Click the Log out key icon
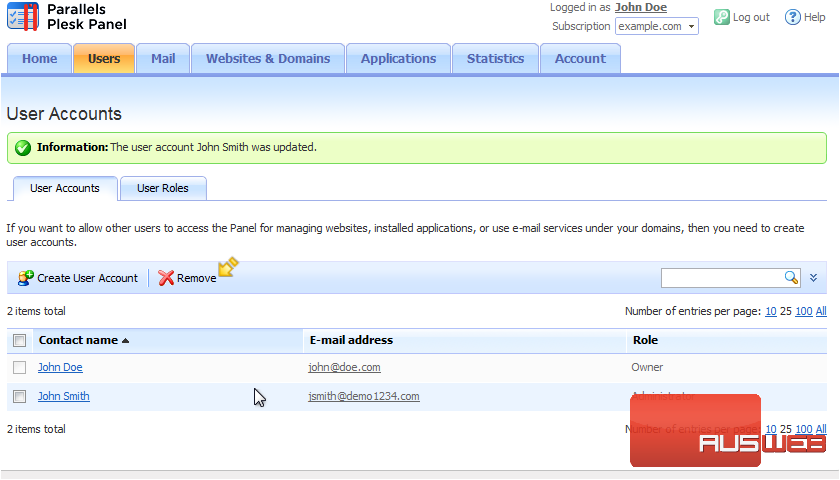The image size is (840, 480). coord(722,17)
